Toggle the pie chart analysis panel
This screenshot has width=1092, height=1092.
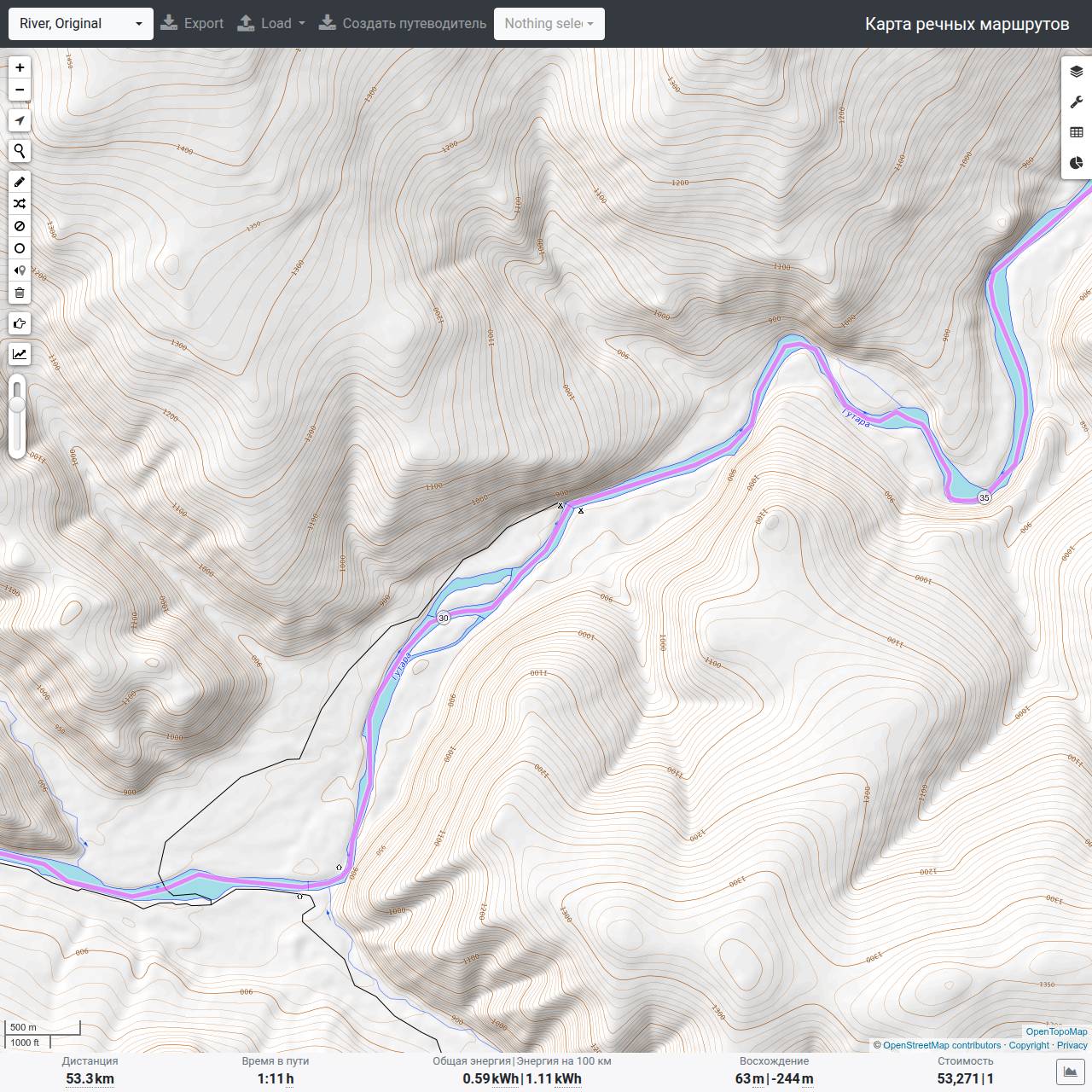[1077, 162]
